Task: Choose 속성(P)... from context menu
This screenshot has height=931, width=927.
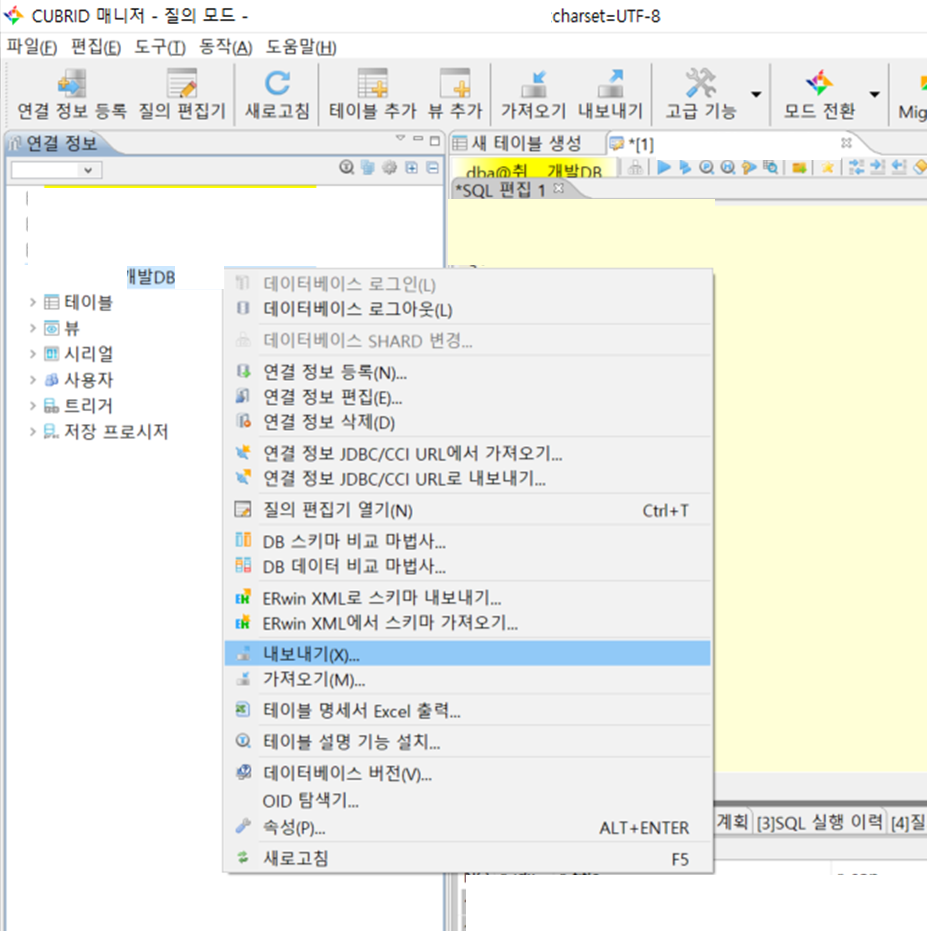Action: click(467, 827)
